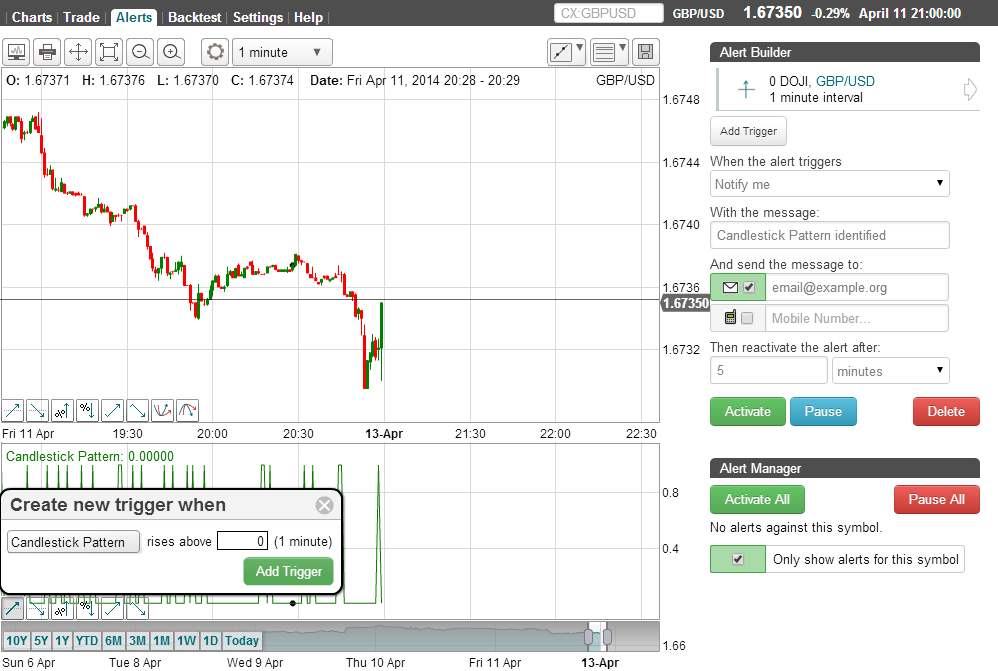Expand the drawing tool dropdown arrow
This screenshot has width=998, height=671.
579,48
